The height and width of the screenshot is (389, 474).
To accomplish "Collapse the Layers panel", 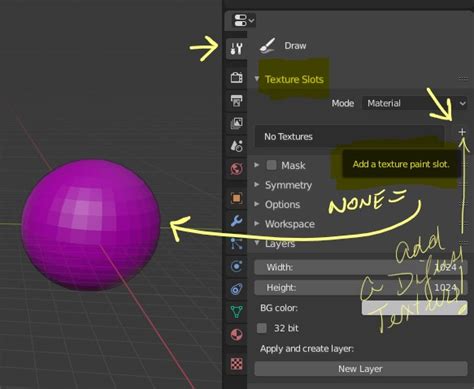I will [257, 243].
